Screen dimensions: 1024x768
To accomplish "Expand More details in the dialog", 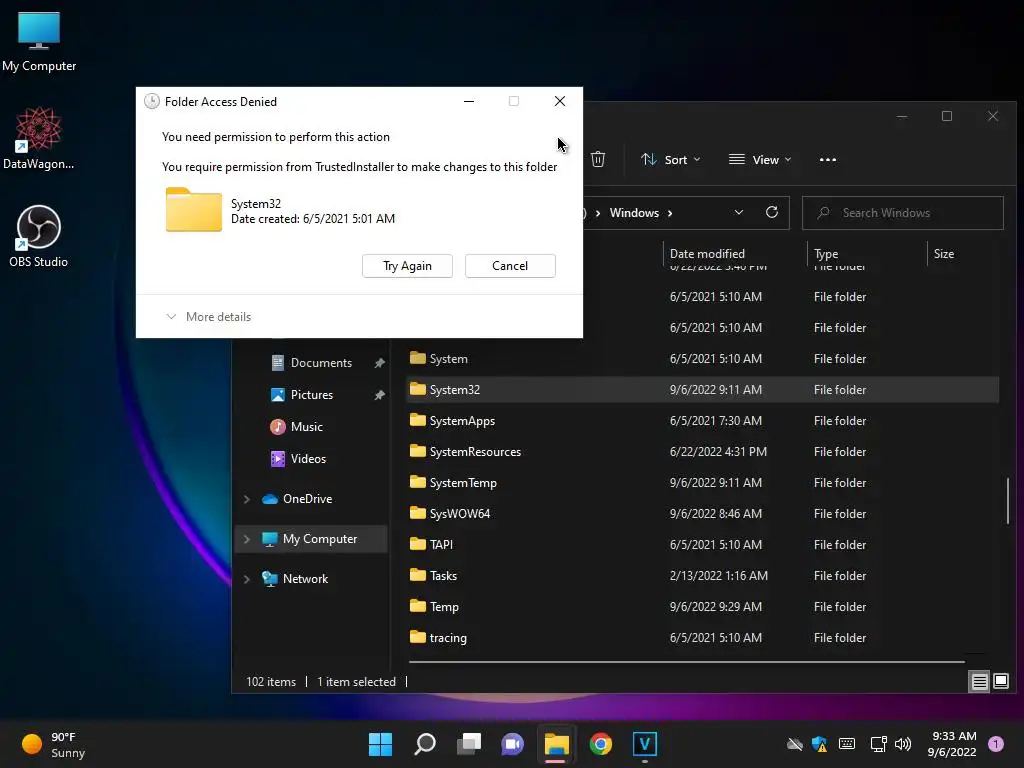I will 209,317.
